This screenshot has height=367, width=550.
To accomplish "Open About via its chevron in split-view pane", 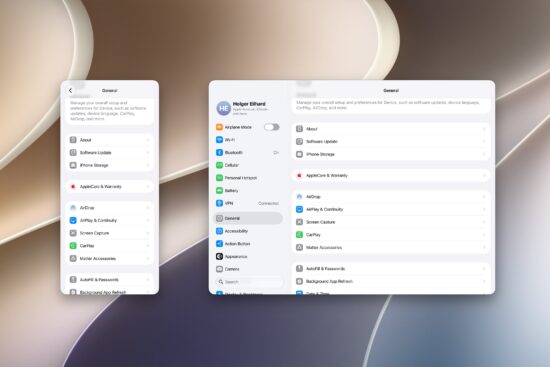I will (x=484, y=129).
